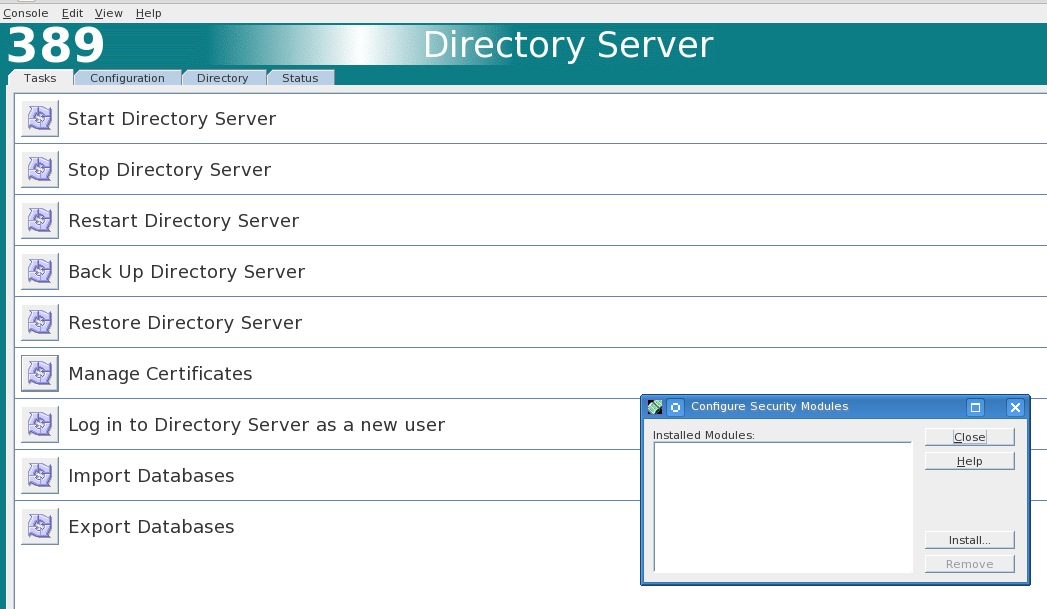Select the 'Restart Directory Server' text

184,220
